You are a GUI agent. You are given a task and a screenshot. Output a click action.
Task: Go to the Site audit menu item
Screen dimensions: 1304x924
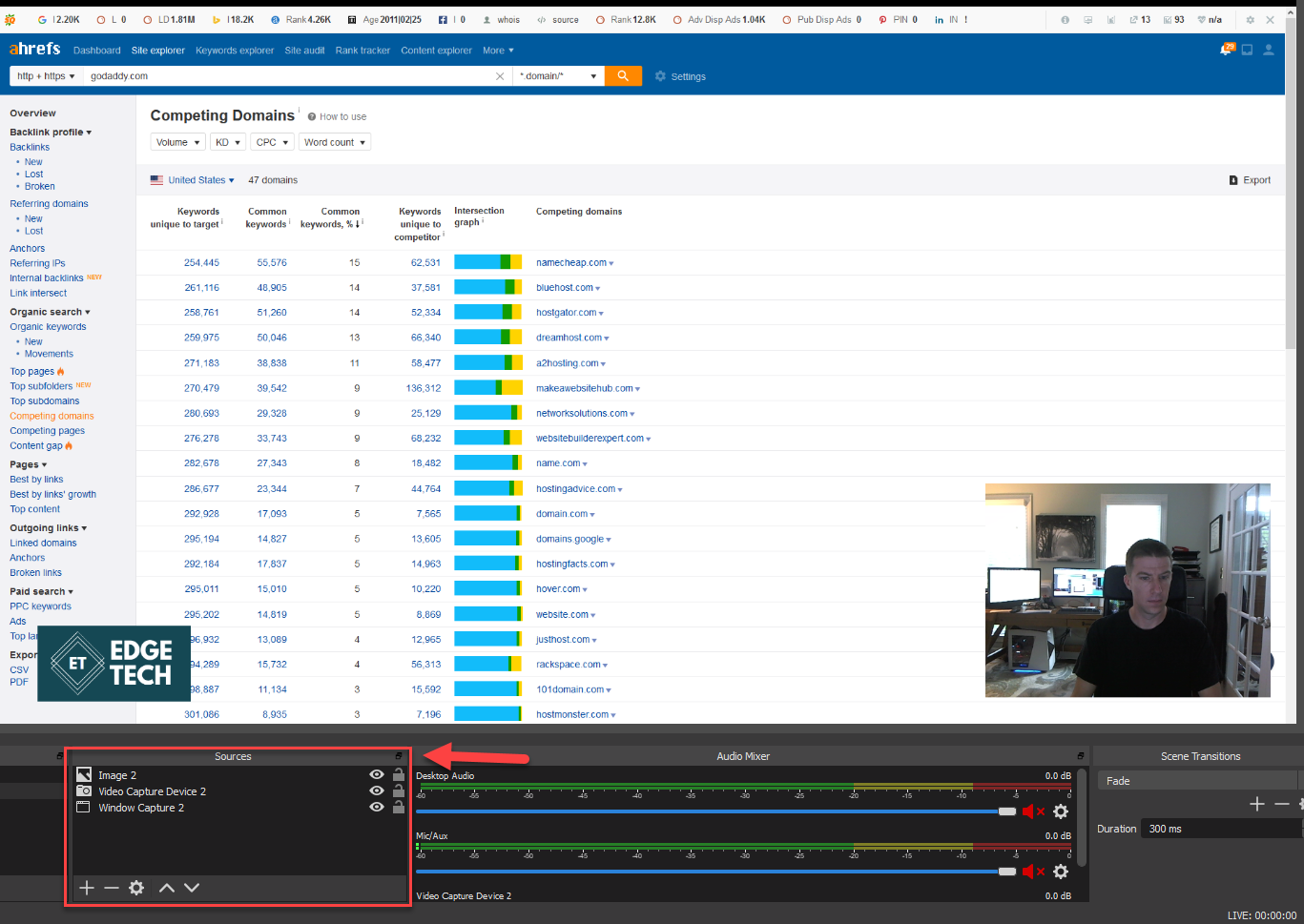(x=304, y=51)
